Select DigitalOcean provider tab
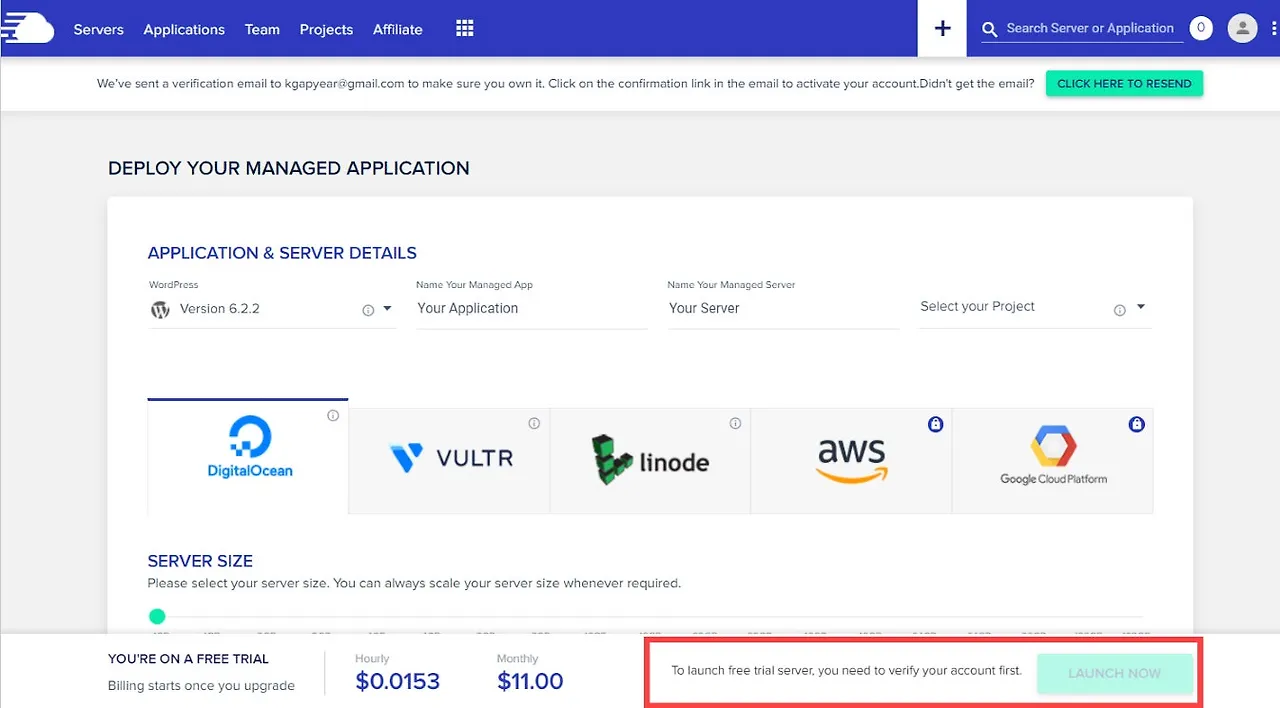1280x708 pixels. [x=248, y=456]
